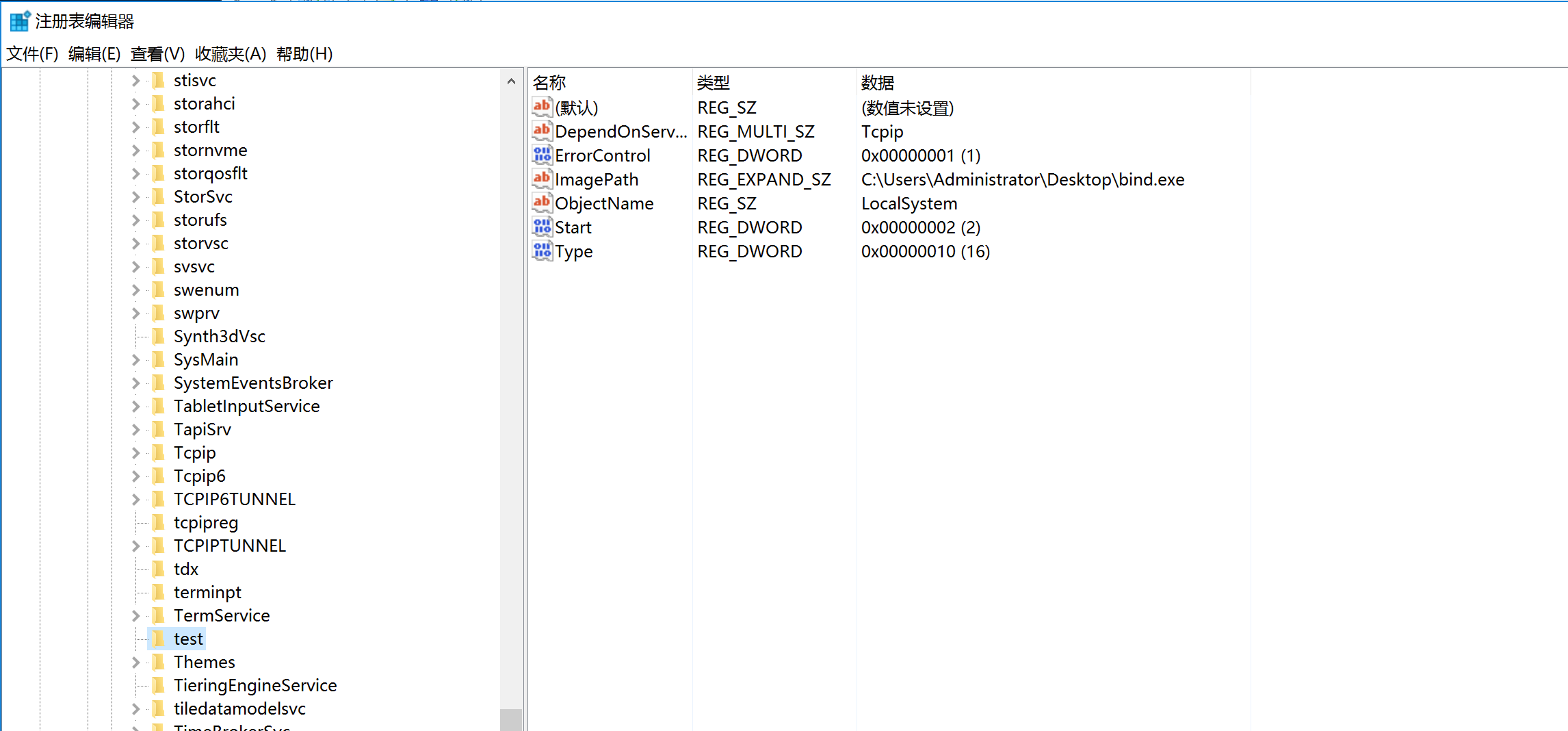The image size is (1568, 731).
Task: Click the folder icon of TieringEngineService key
Action: [158, 685]
